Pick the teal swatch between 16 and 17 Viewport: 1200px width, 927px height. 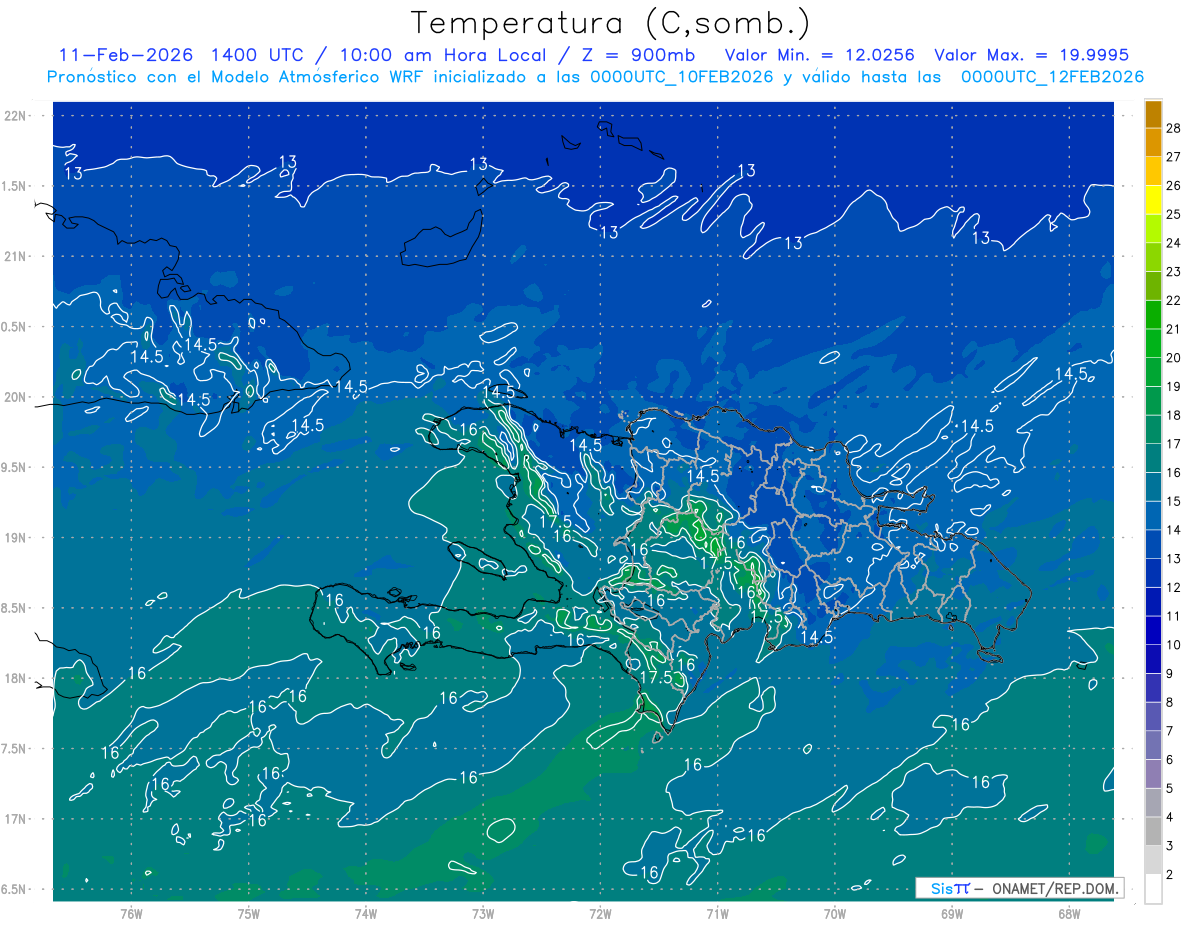1153,458
